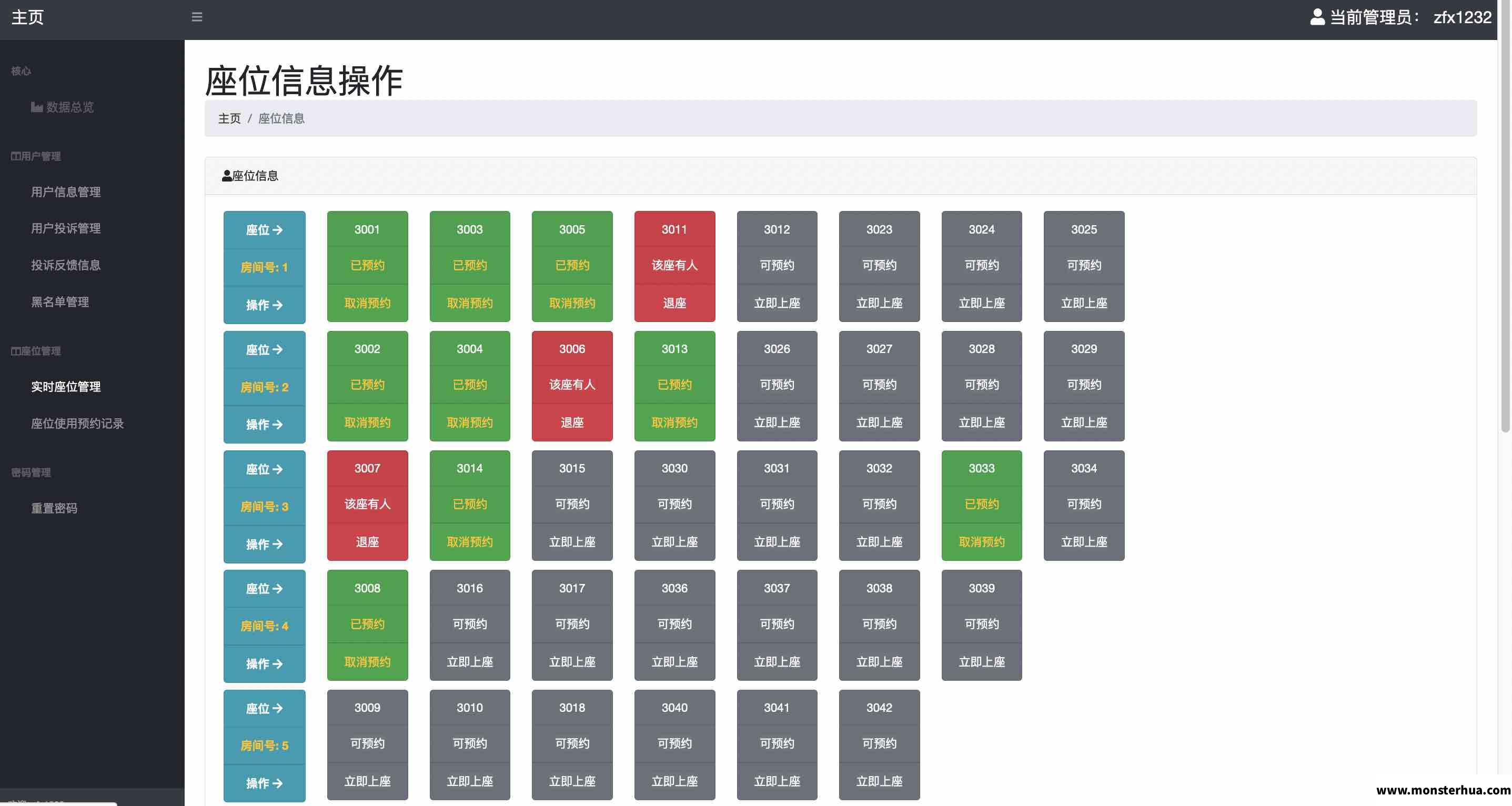Viewport: 1512px width, 806px height.
Task: Click 立即上座 for seat 3029
Action: (x=1084, y=422)
